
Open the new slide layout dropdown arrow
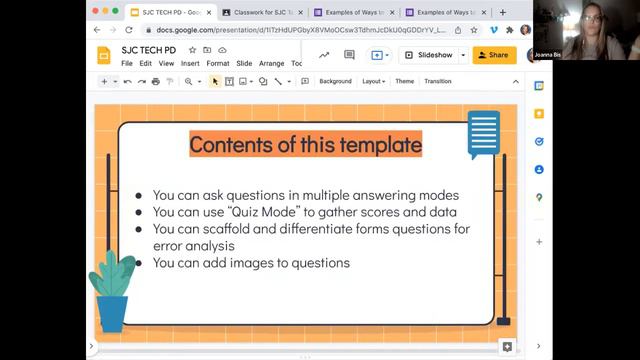pyautogui.click(x=116, y=82)
